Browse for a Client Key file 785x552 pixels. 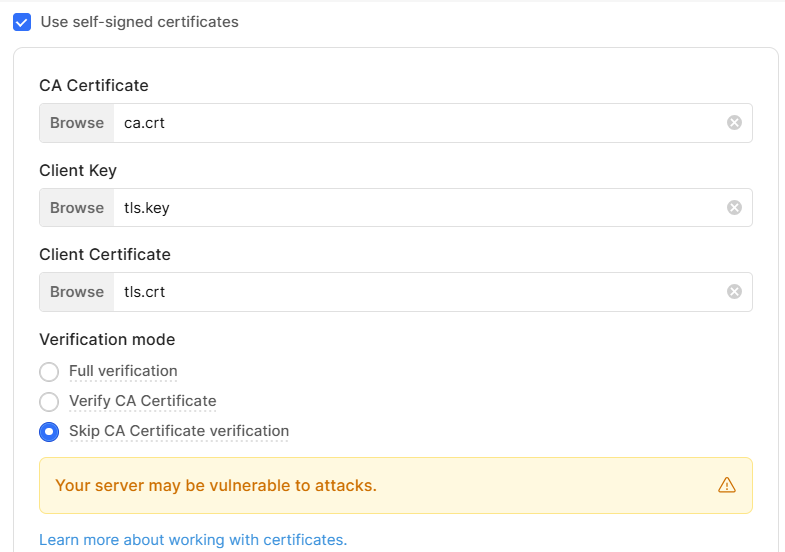(77, 208)
